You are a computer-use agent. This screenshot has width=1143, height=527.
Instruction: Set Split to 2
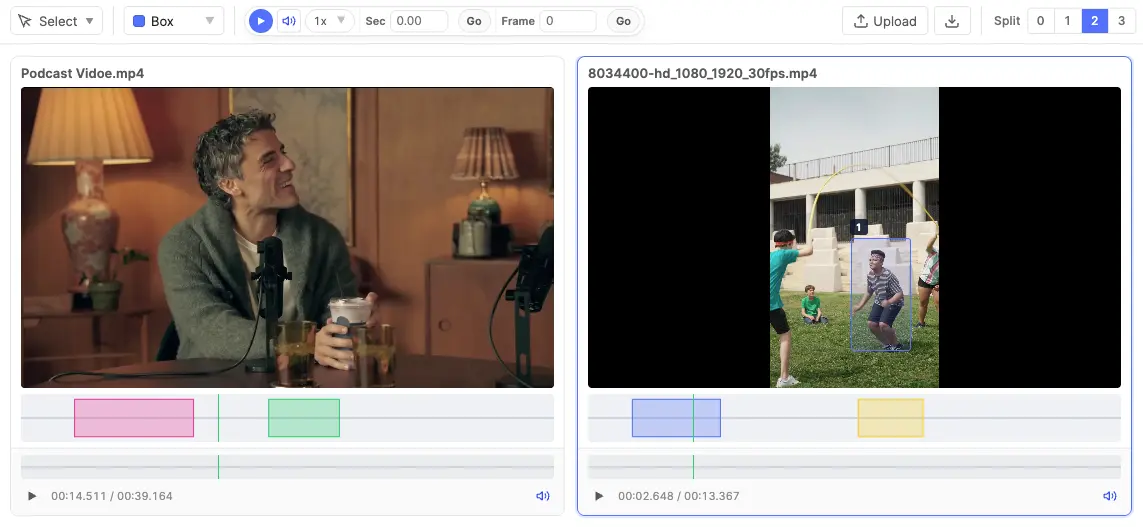[x=1094, y=21]
